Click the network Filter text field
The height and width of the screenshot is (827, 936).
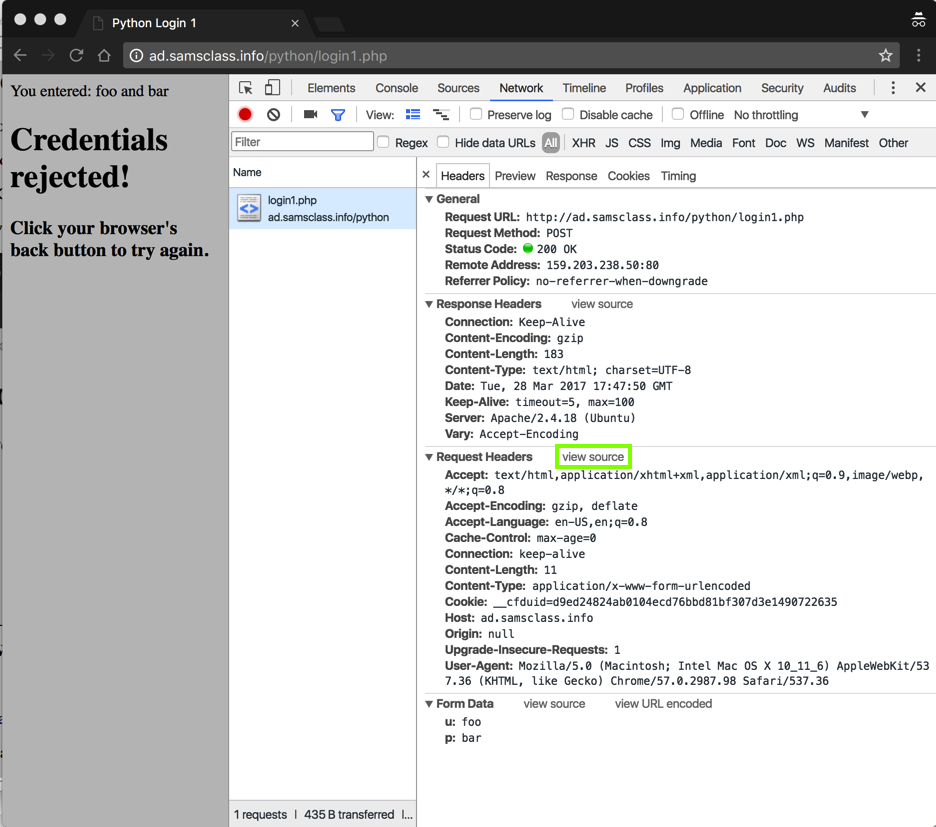(x=302, y=142)
